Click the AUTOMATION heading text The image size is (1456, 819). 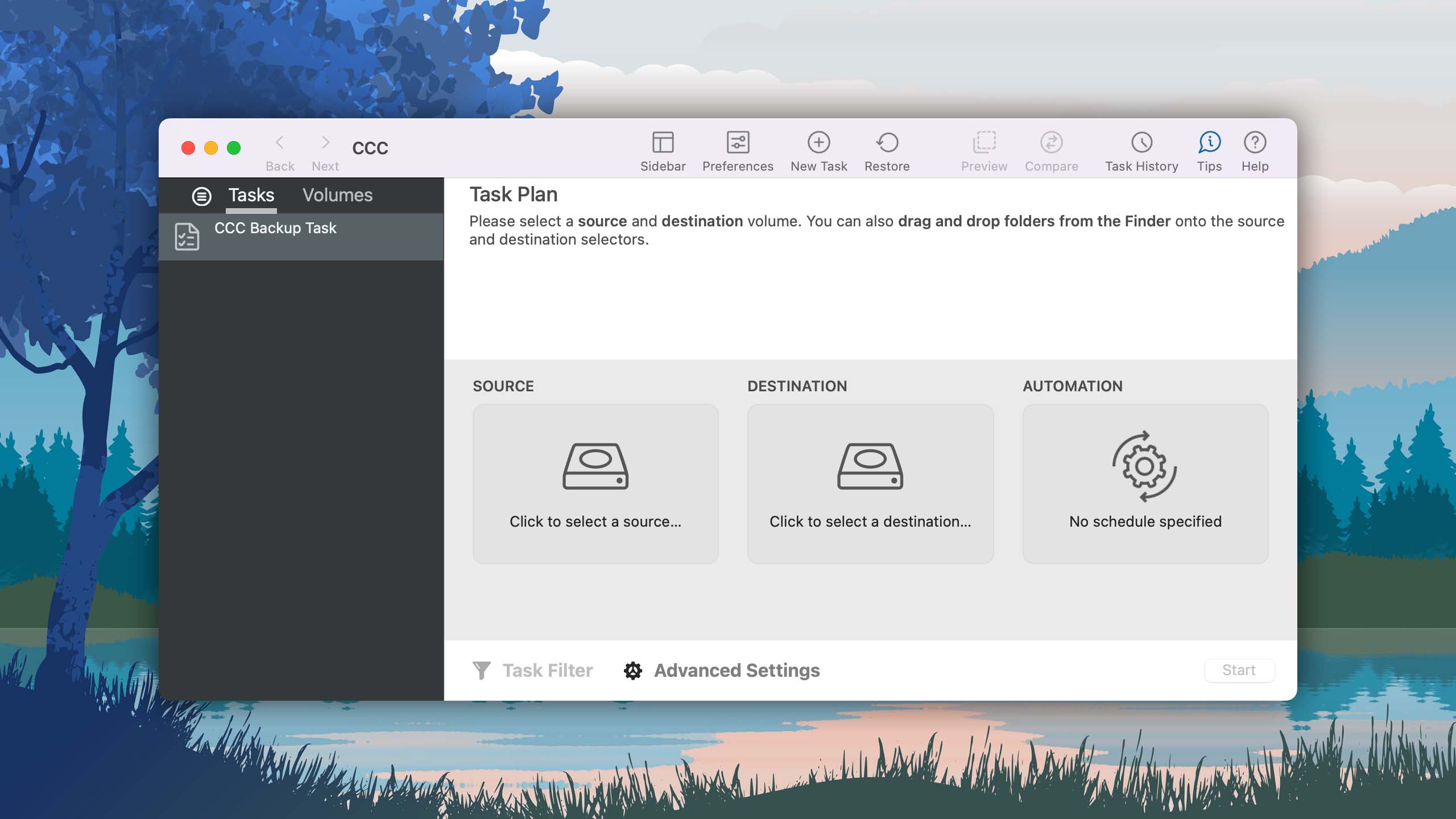1073,386
